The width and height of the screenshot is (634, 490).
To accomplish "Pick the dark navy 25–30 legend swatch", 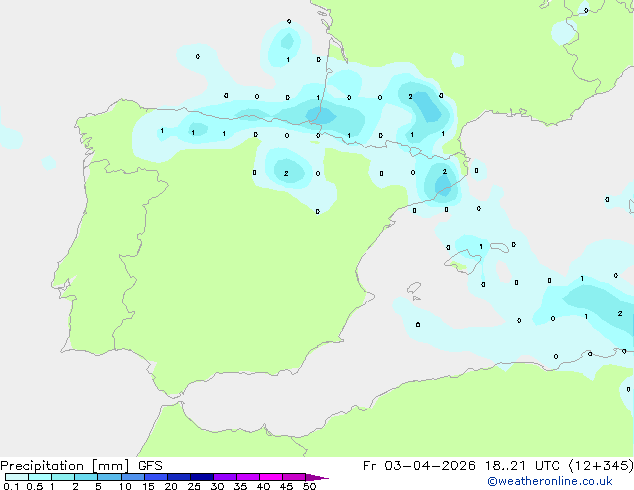I will point(202,477).
